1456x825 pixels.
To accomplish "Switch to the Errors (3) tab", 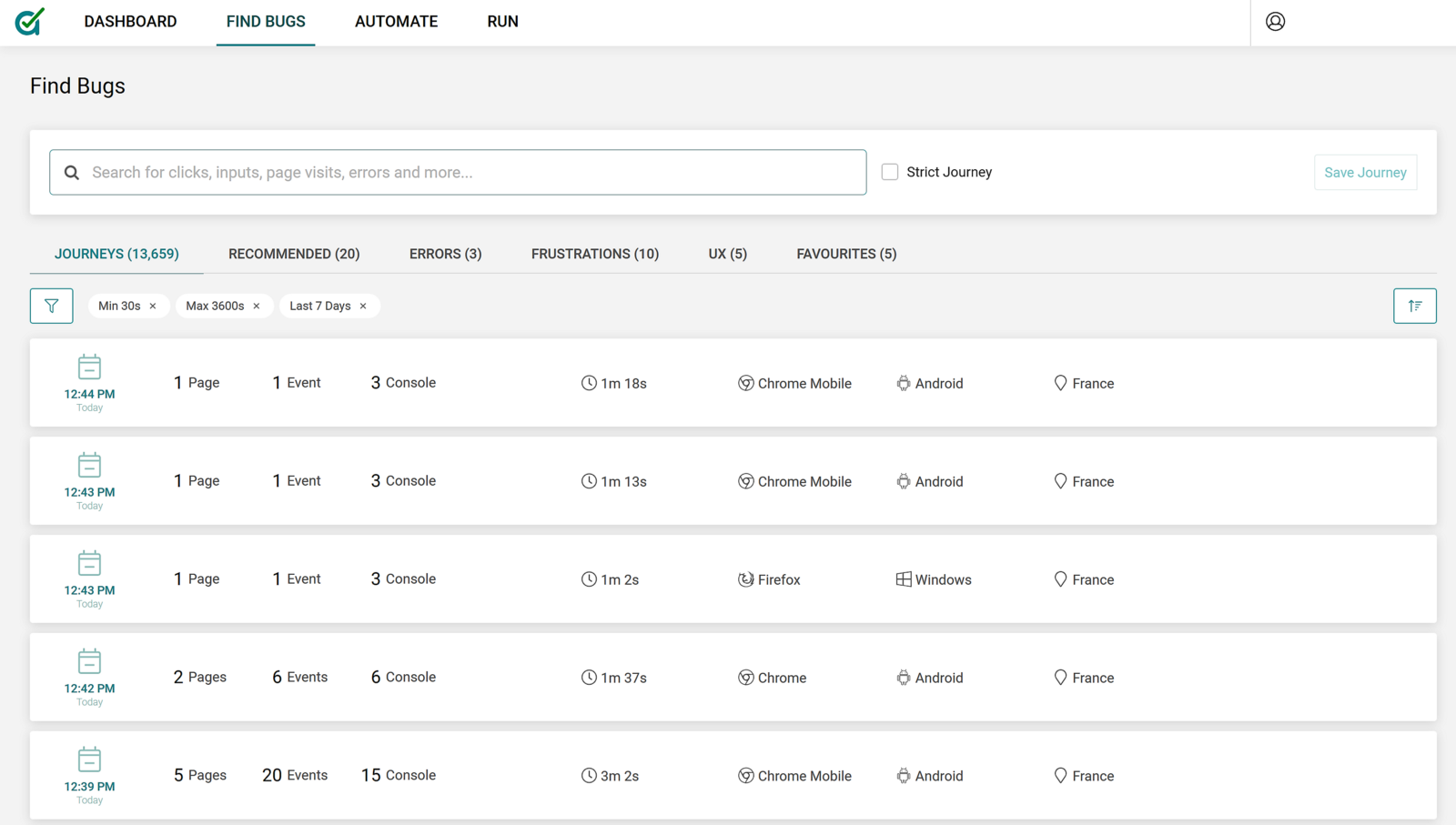I will point(445,254).
